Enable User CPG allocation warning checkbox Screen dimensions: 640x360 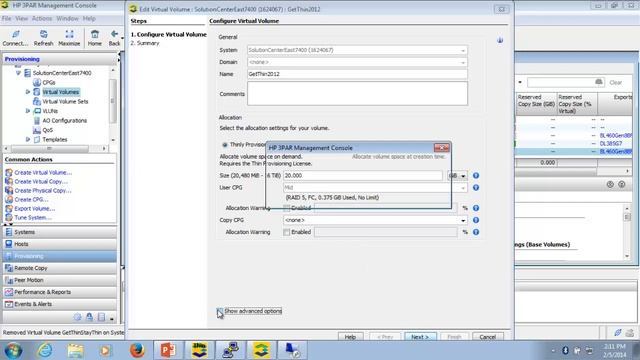coord(287,208)
